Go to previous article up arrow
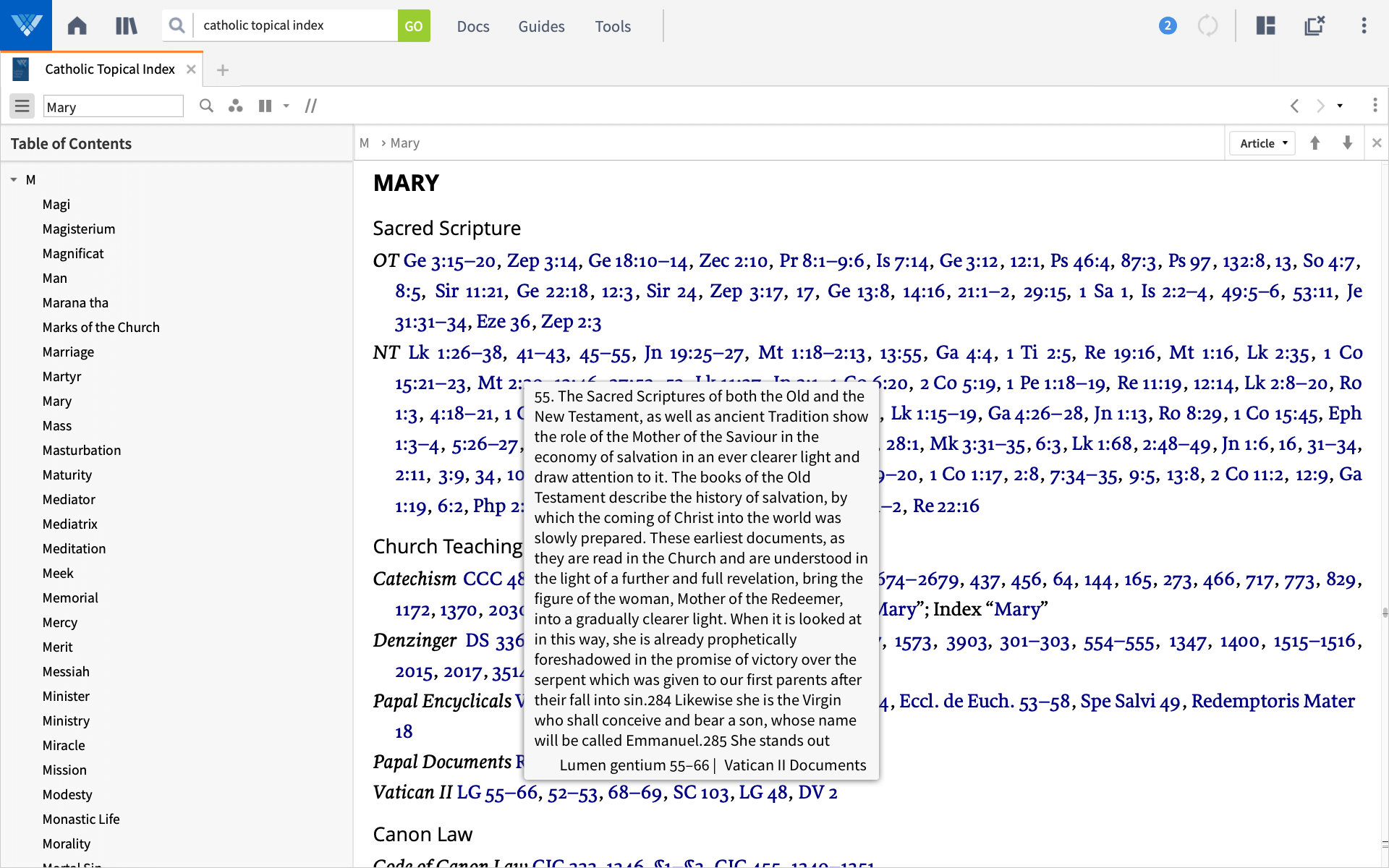Screen dimensions: 1389x868 click(x=1315, y=143)
